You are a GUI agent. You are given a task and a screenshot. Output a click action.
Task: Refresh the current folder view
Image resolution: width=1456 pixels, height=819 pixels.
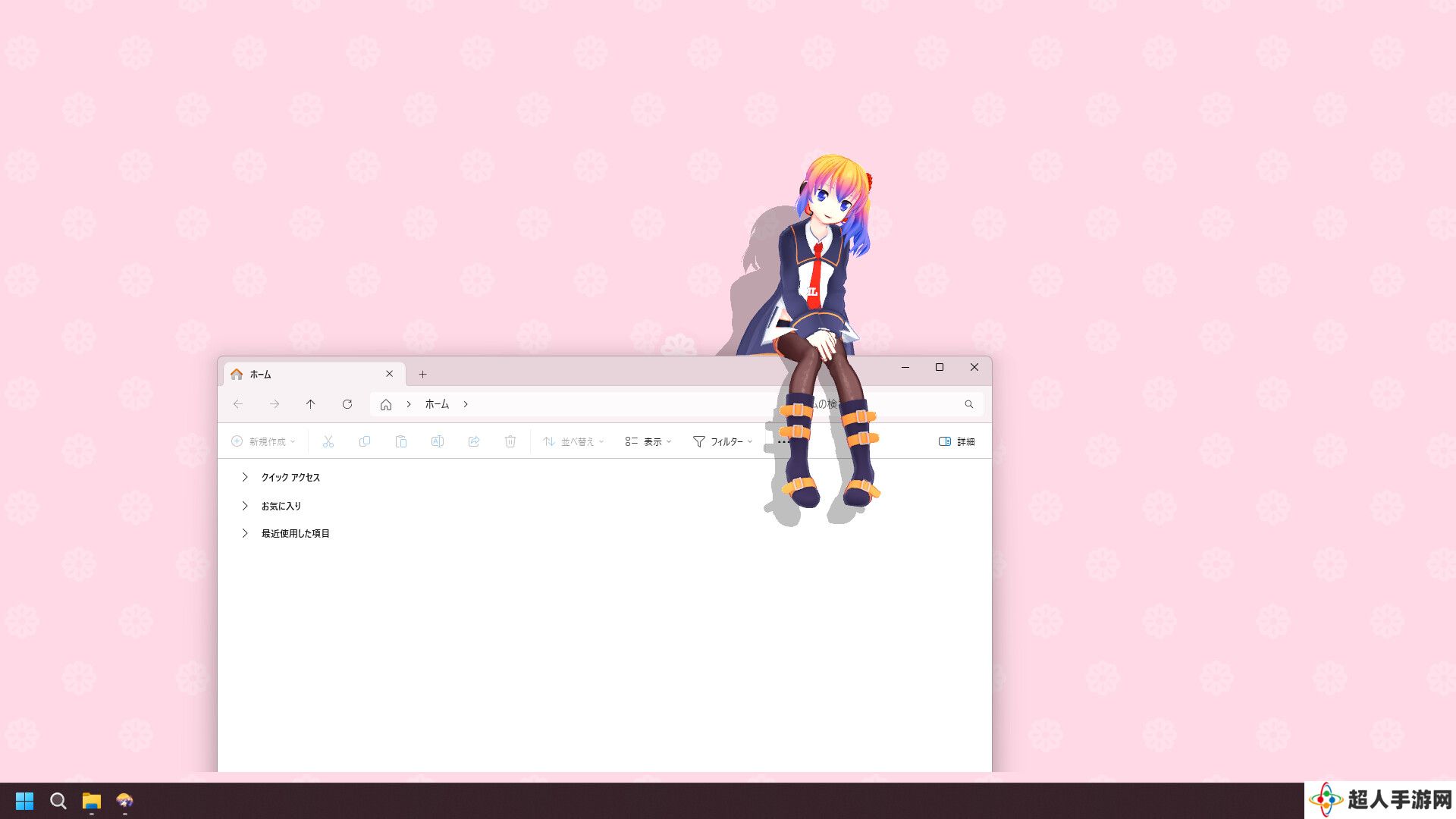coord(347,404)
